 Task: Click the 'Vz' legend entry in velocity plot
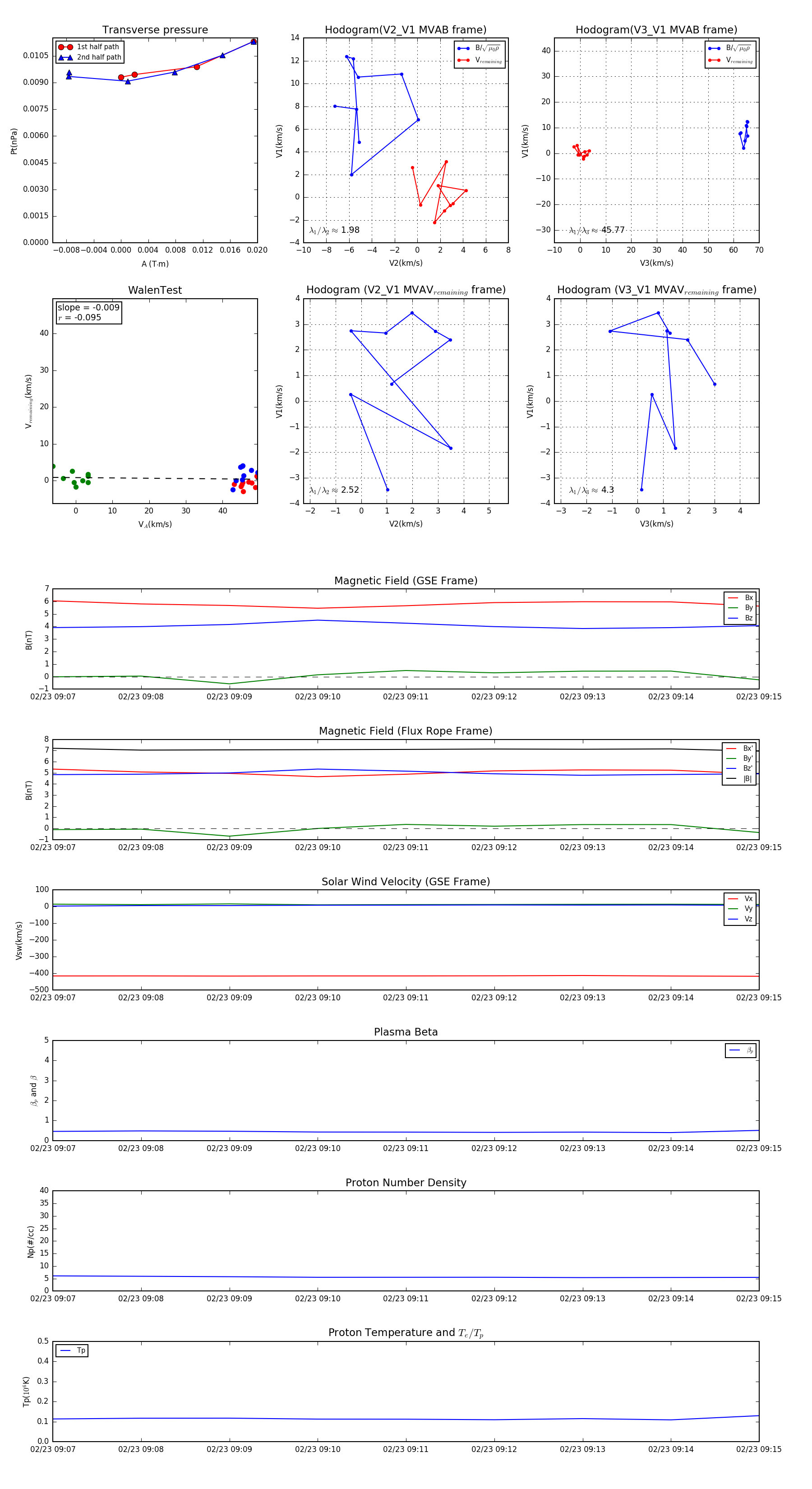740,919
